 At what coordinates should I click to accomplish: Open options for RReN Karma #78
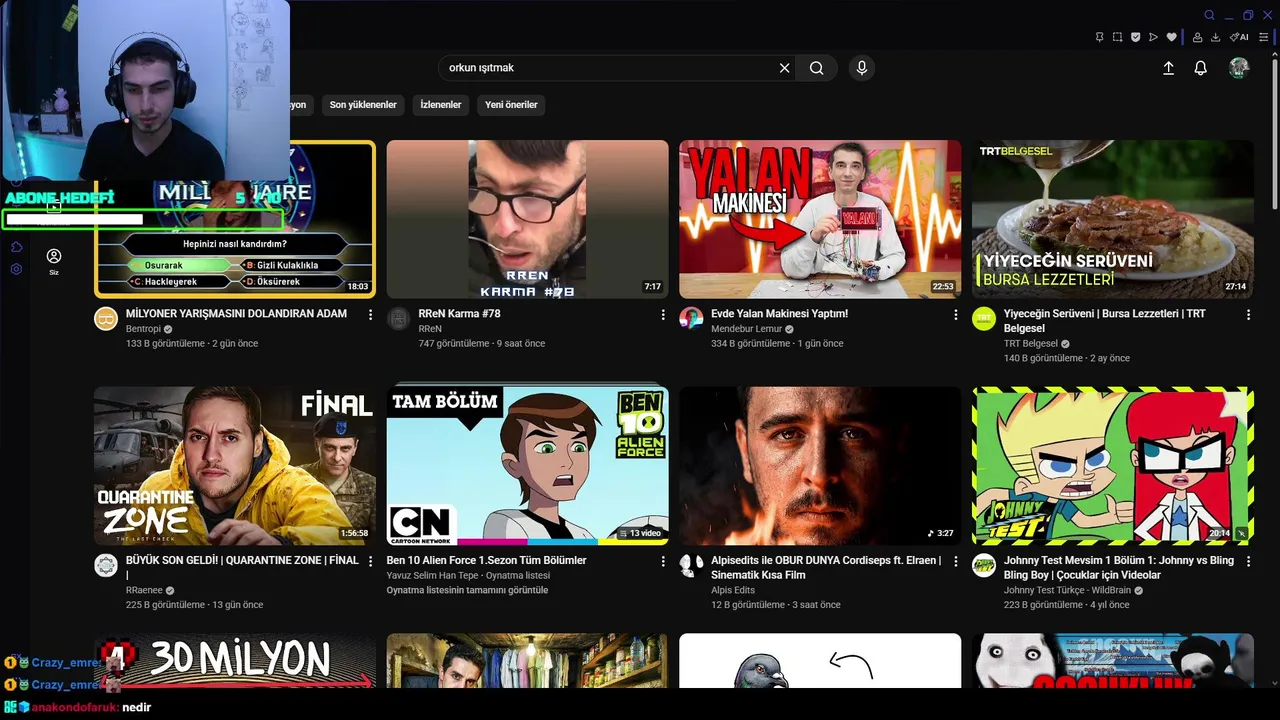[x=663, y=314]
